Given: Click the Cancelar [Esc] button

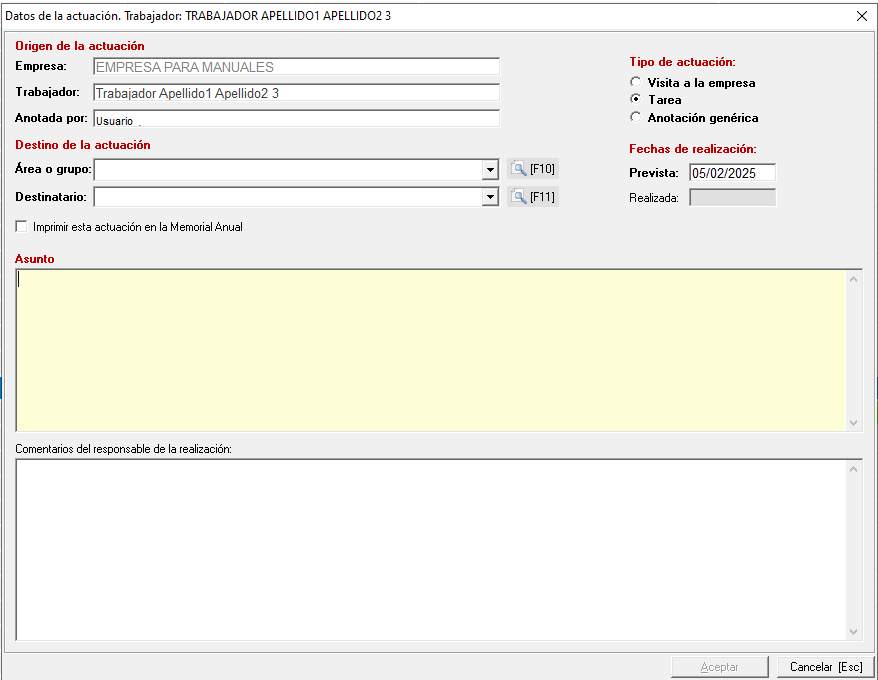Looking at the screenshot, I should coord(826,667).
